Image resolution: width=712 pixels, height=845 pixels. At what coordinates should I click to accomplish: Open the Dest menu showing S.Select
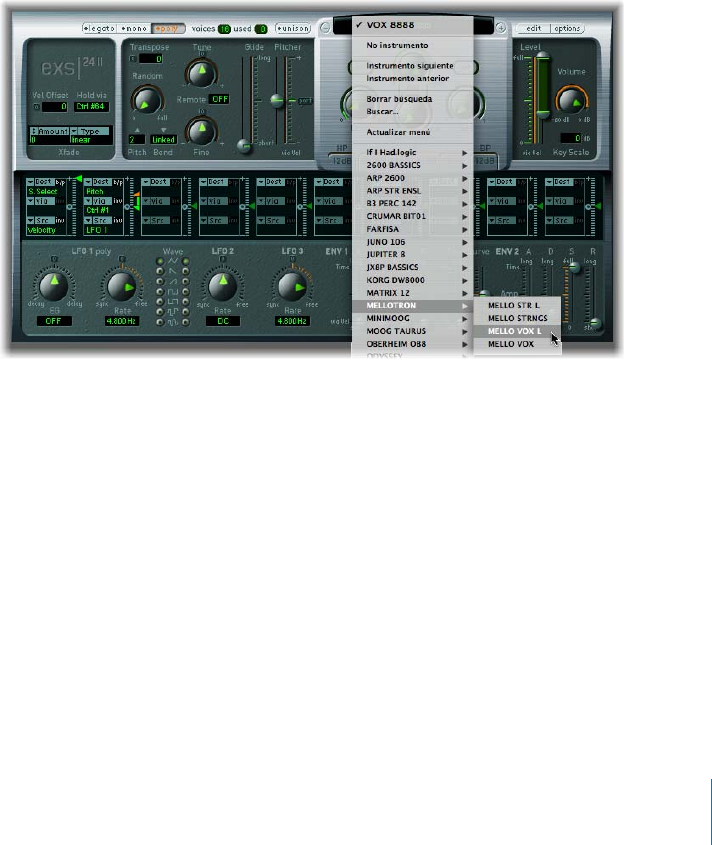click(x=41, y=182)
